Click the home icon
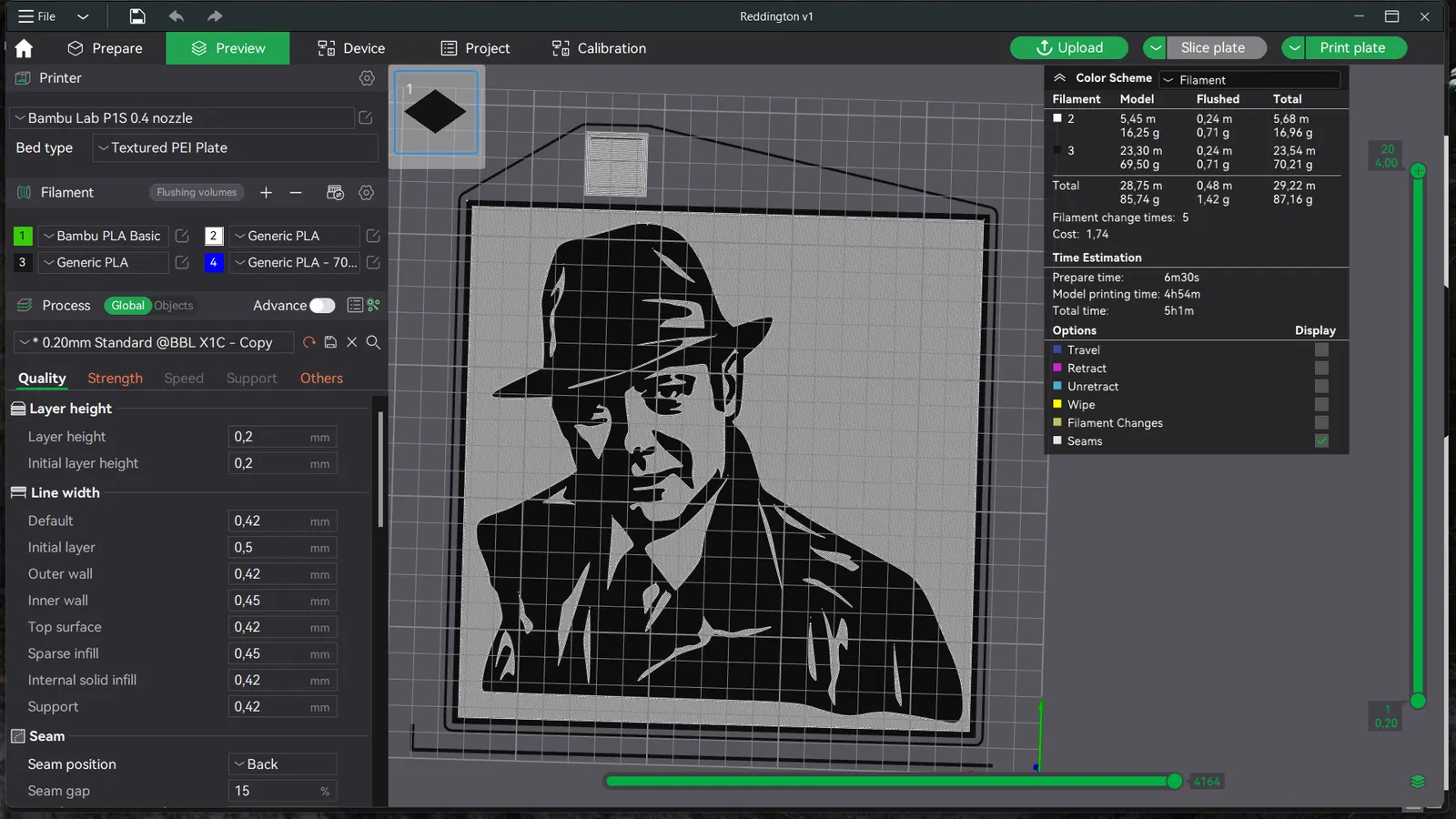Viewport: 1456px width, 819px height. [x=24, y=48]
